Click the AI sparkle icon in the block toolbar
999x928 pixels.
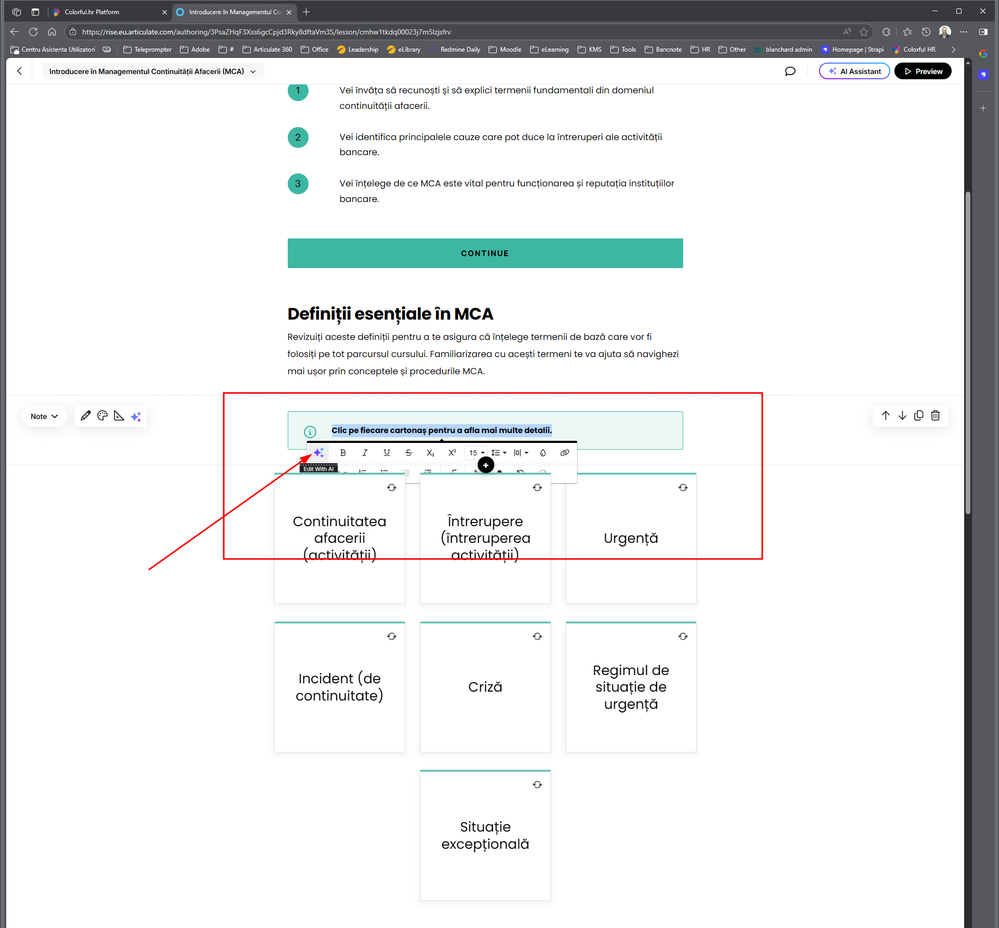pyautogui.click(x=136, y=417)
